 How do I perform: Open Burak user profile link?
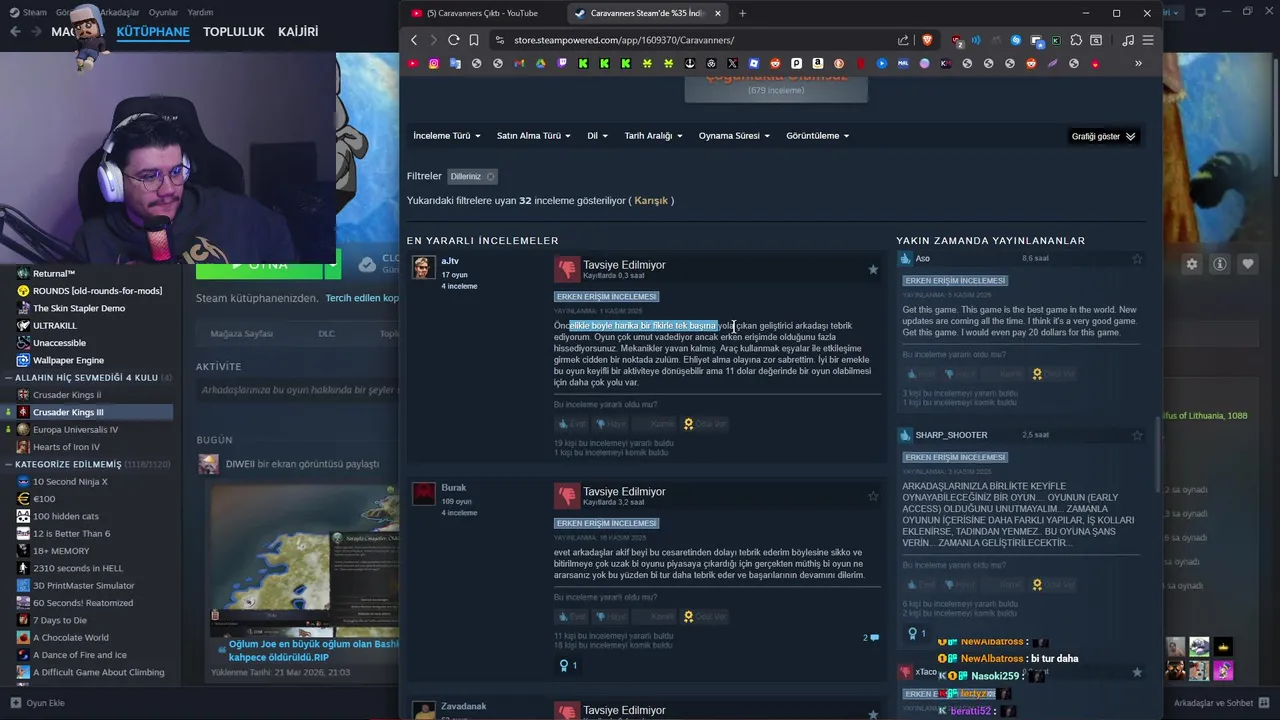point(453,488)
